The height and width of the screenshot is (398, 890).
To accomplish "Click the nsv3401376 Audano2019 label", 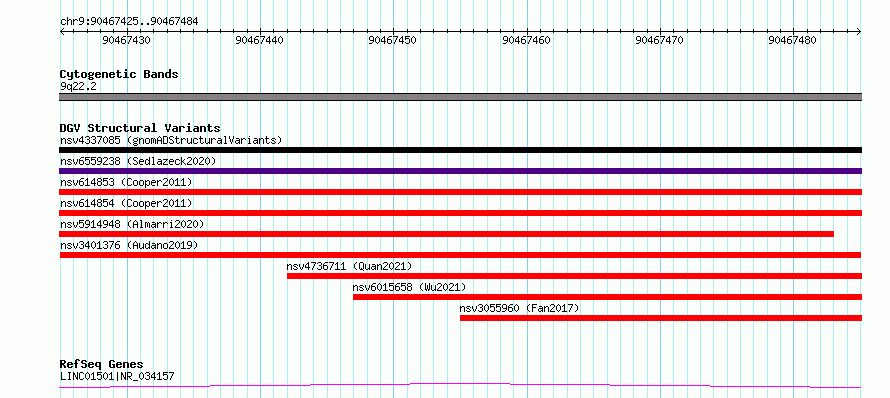I will pos(129,245).
